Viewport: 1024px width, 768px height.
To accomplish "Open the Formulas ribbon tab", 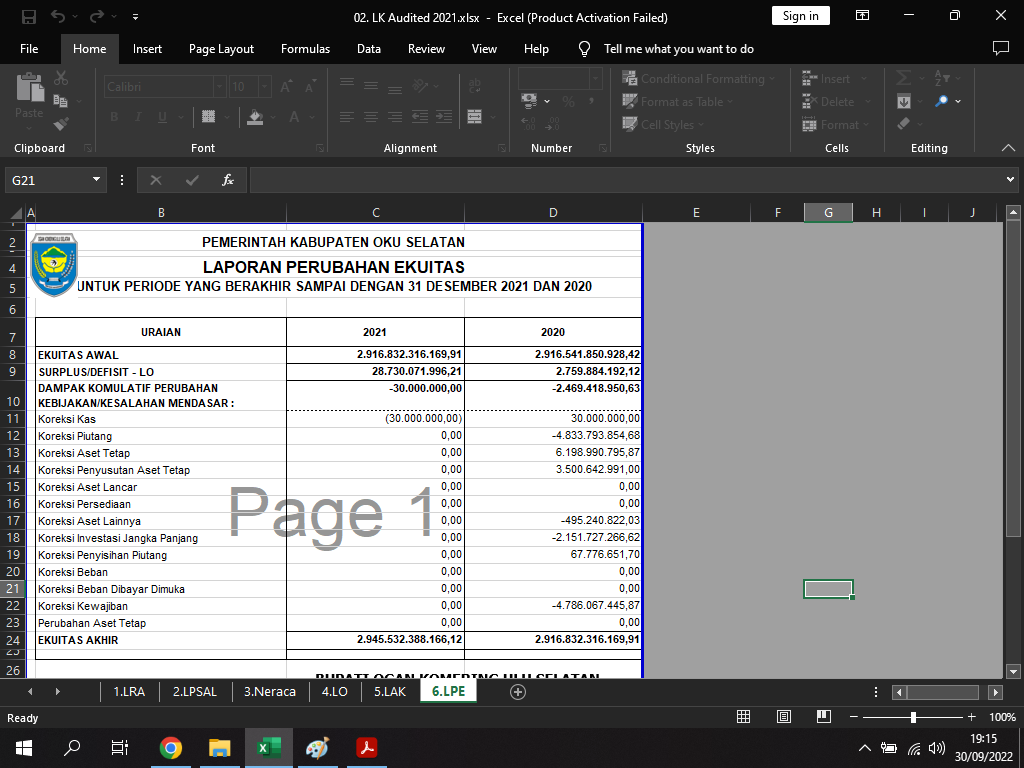I will click(x=305, y=49).
